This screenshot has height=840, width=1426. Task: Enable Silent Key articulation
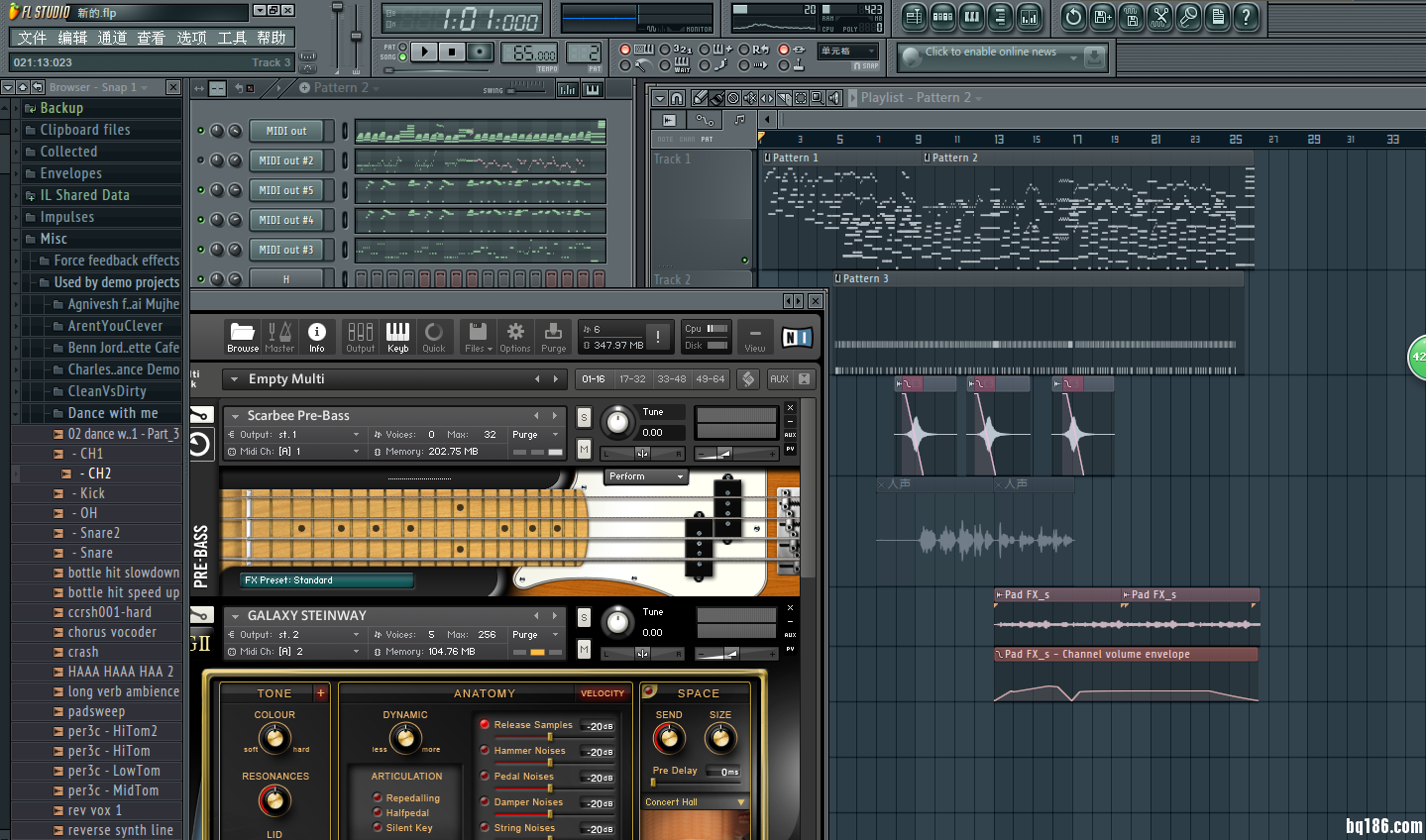pos(378,827)
